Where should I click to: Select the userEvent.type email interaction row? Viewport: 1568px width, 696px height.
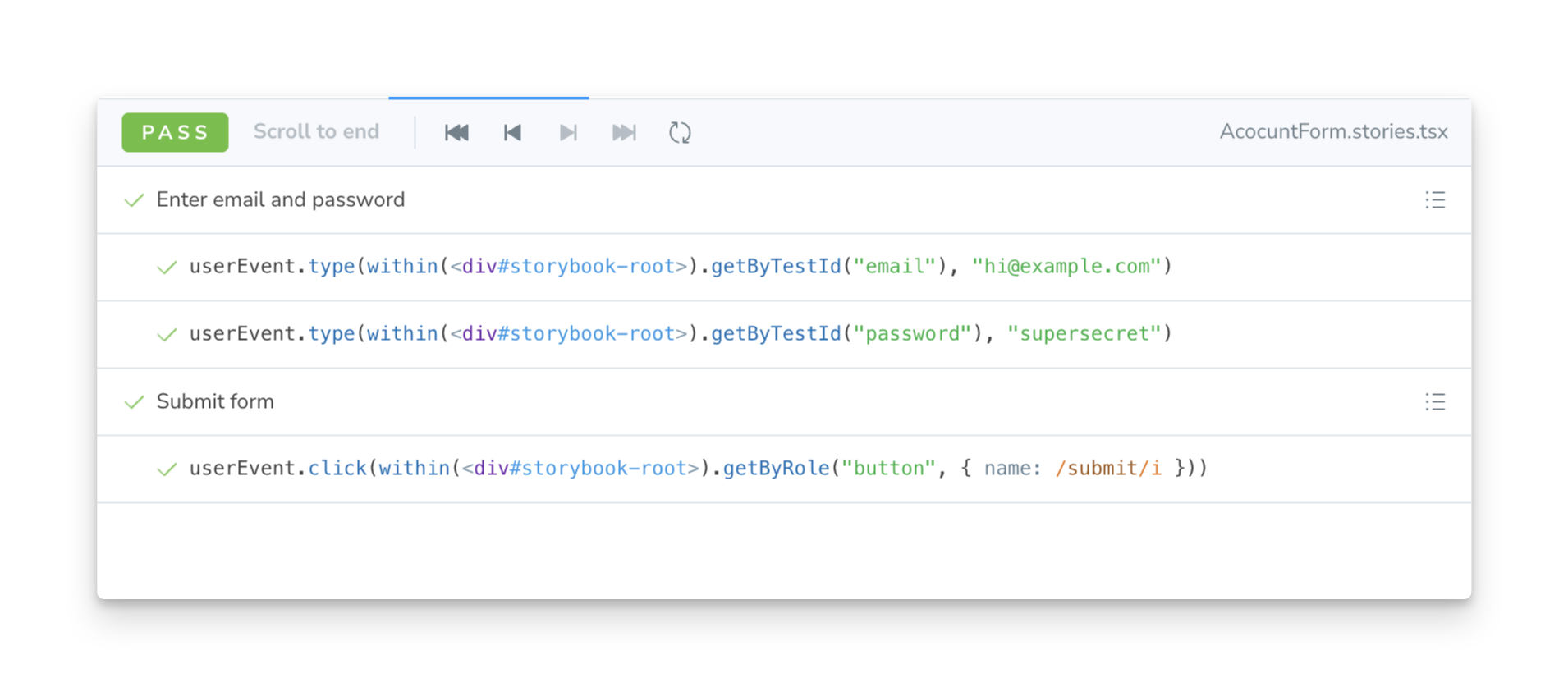(784, 268)
